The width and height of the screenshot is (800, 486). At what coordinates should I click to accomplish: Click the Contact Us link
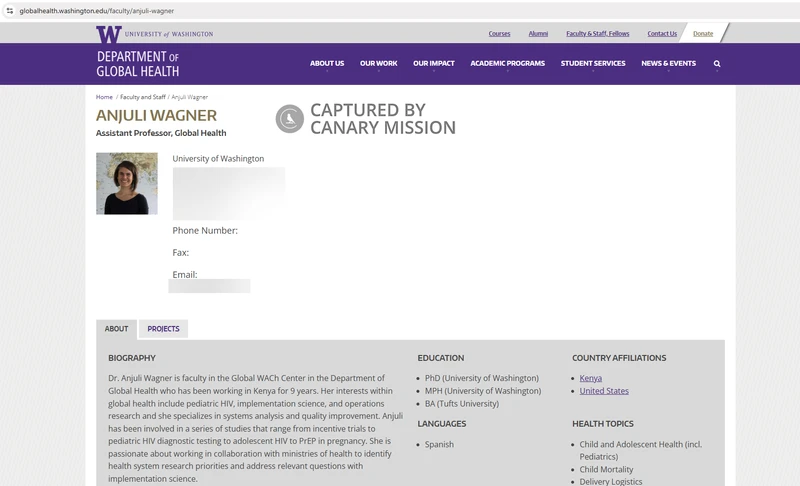662,34
